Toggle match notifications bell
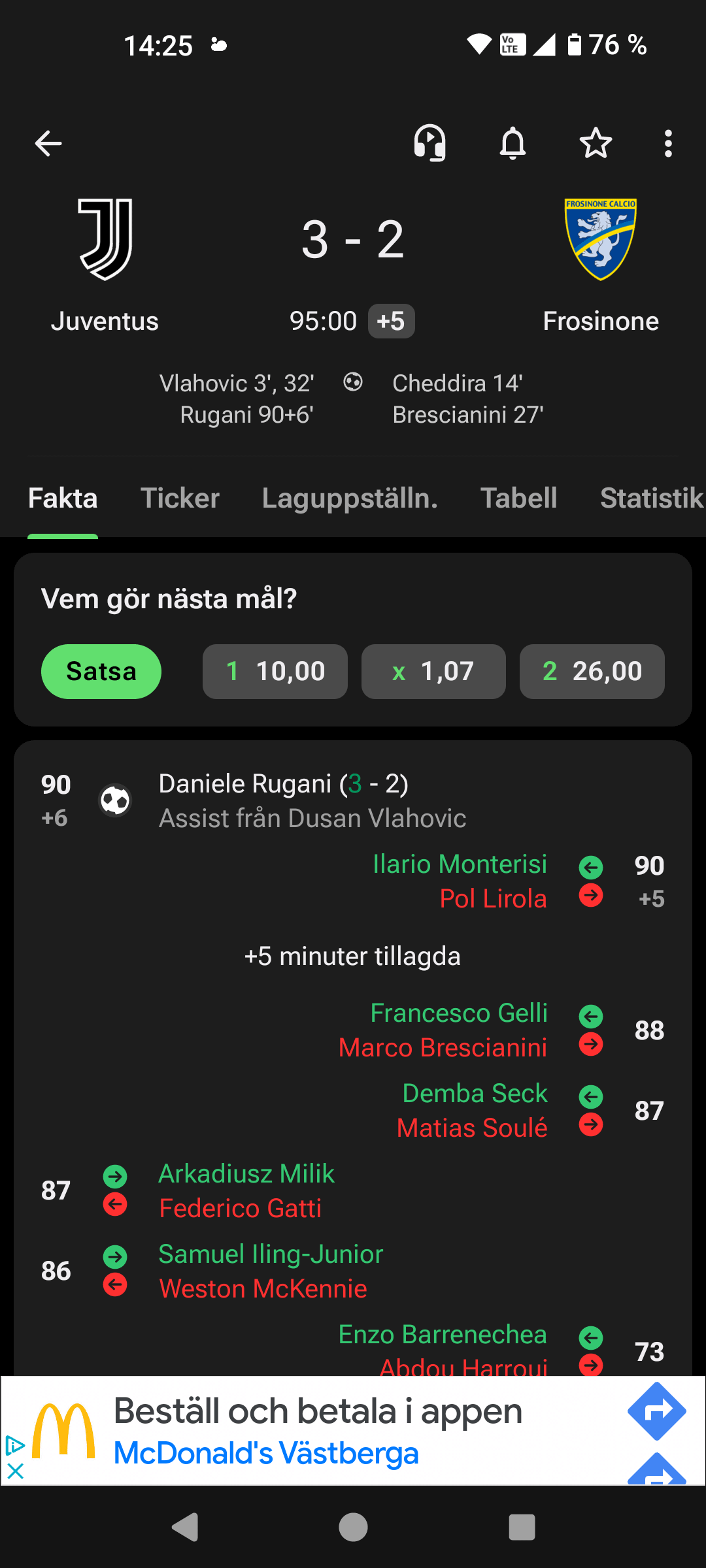Viewport: 706px width, 1568px height. click(513, 143)
